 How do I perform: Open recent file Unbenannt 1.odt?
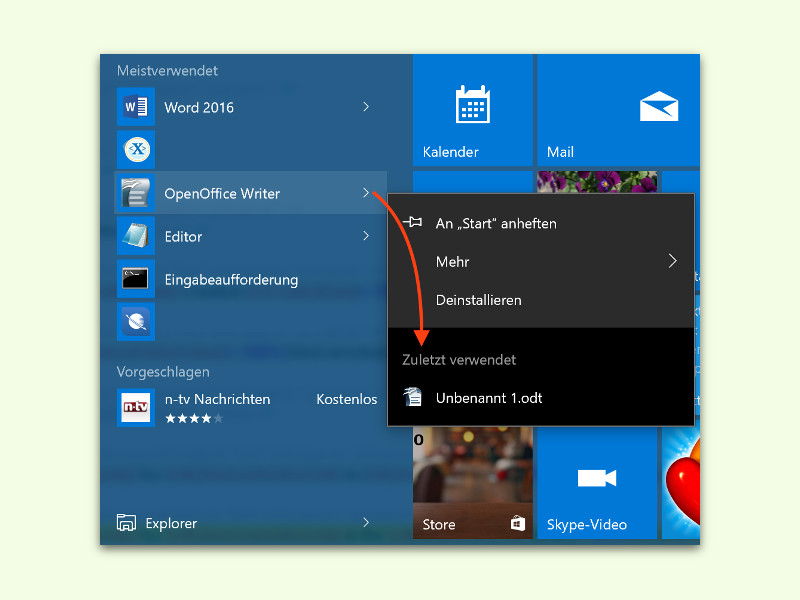point(541,398)
